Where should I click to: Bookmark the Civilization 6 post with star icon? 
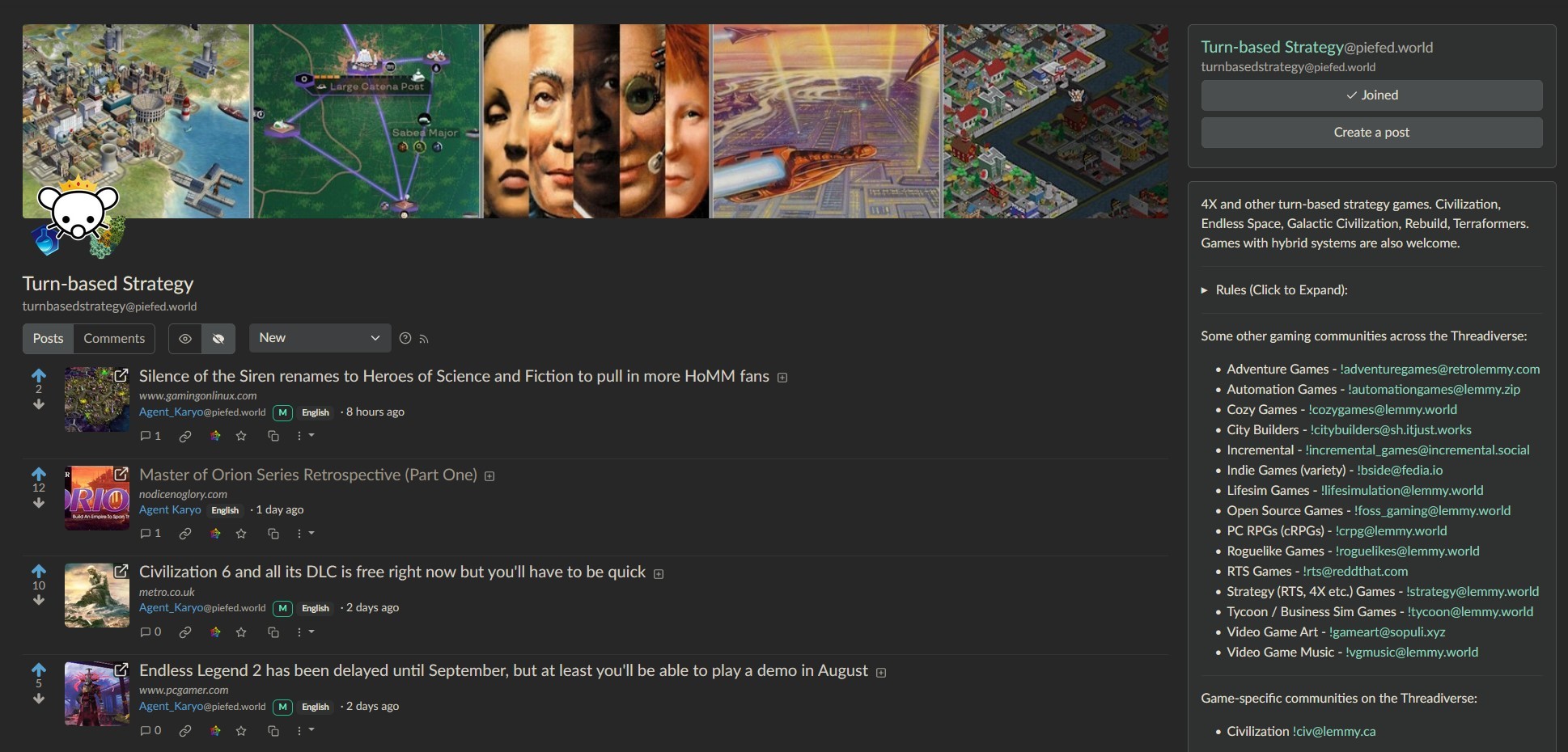(241, 632)
